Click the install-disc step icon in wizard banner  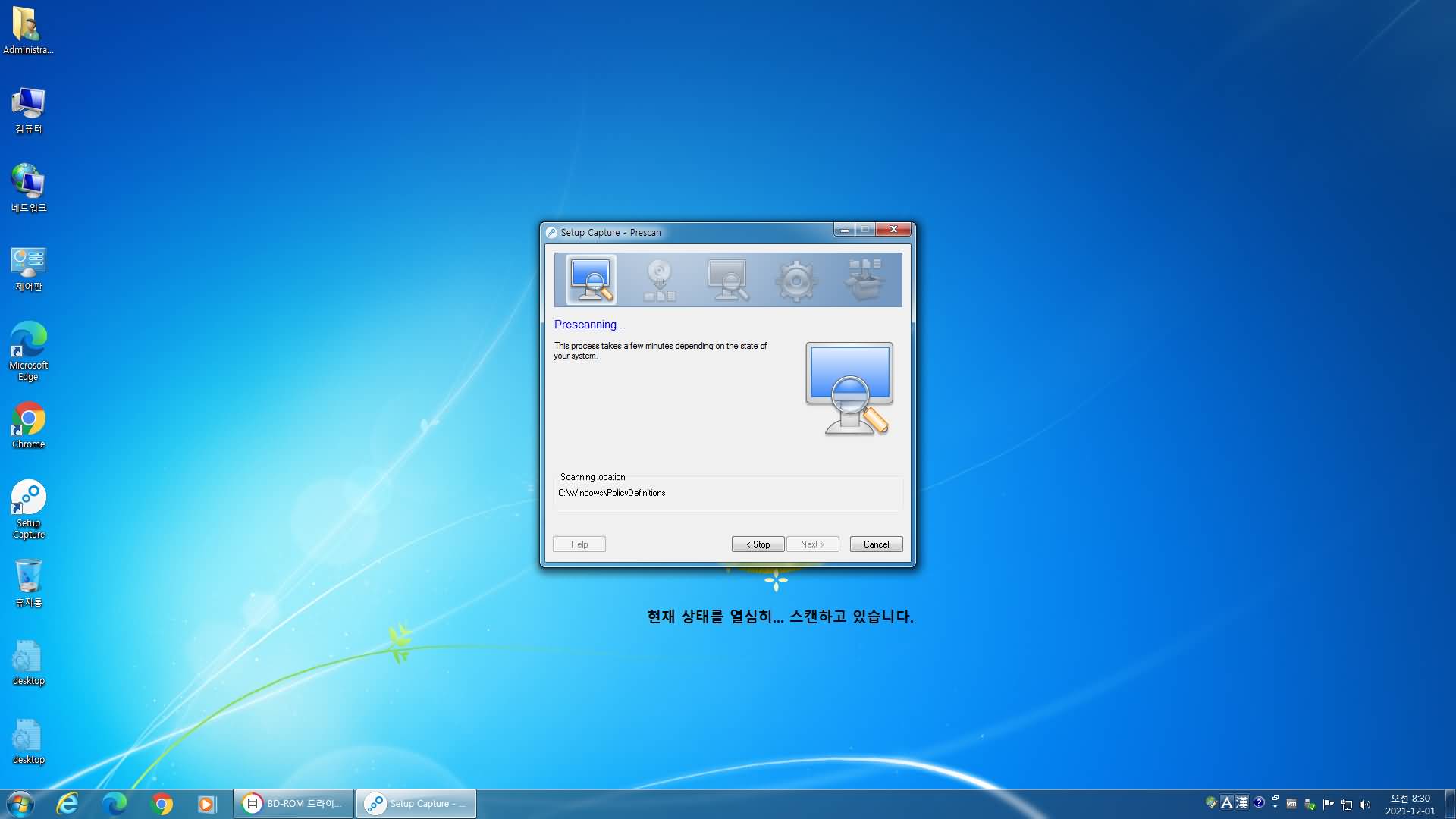(x=659, y=280)
